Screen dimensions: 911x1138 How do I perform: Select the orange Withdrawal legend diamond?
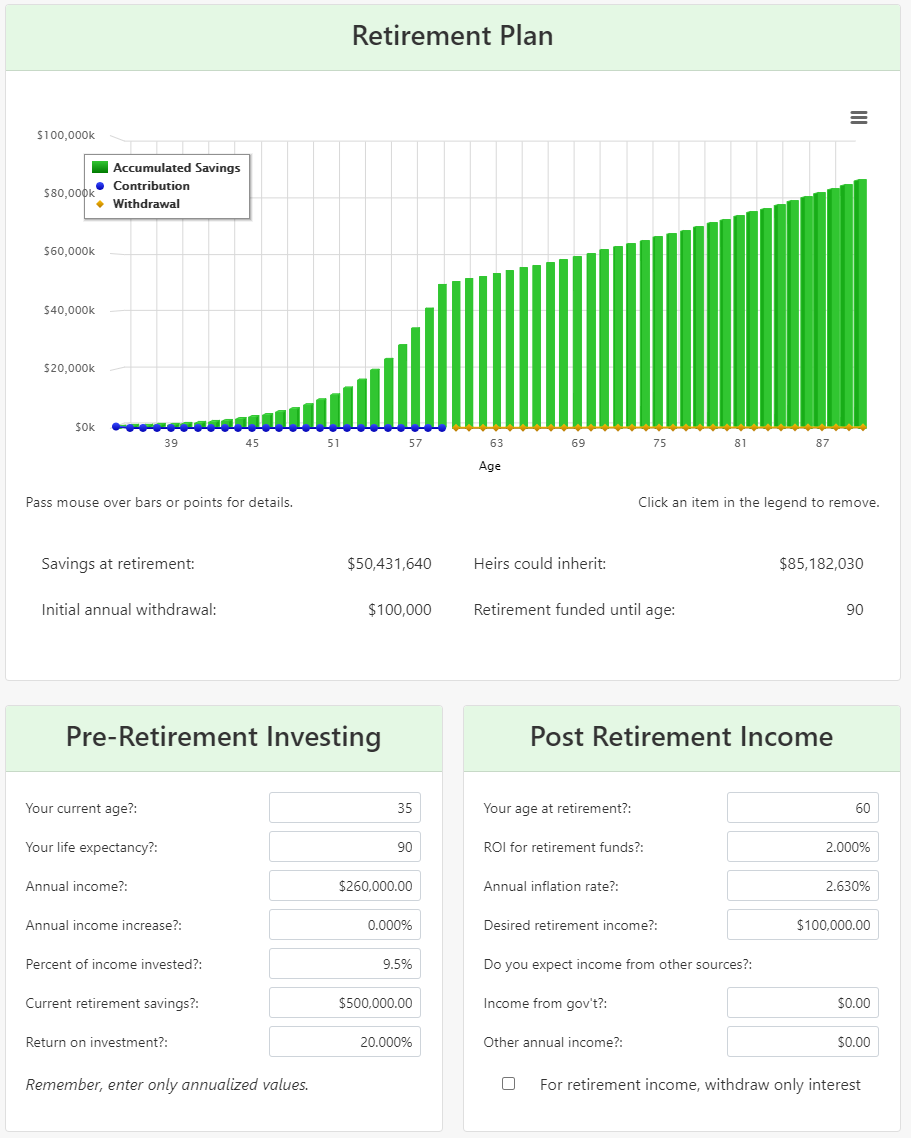100,204
